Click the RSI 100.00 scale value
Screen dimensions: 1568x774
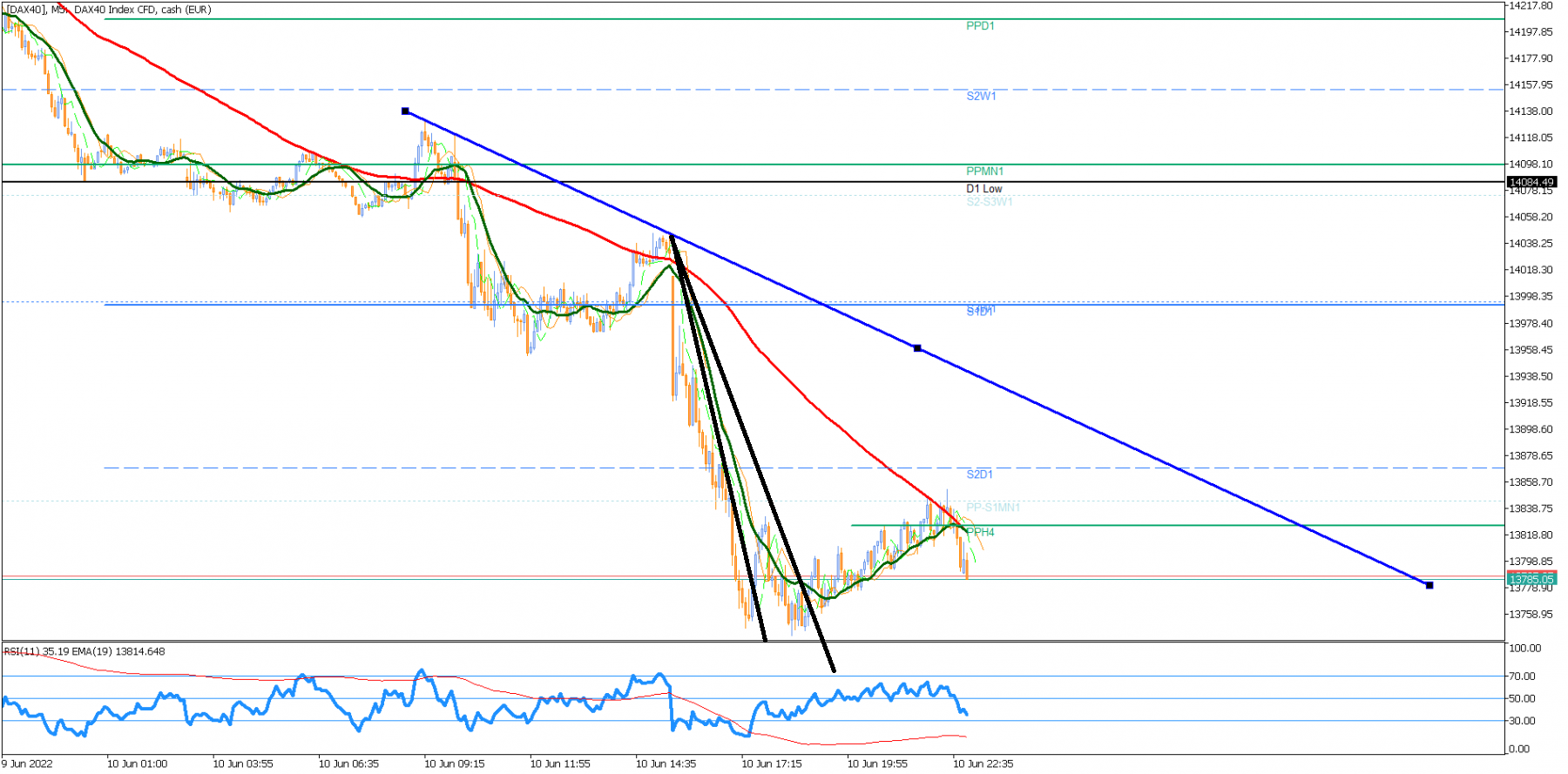coord(1524,649)
